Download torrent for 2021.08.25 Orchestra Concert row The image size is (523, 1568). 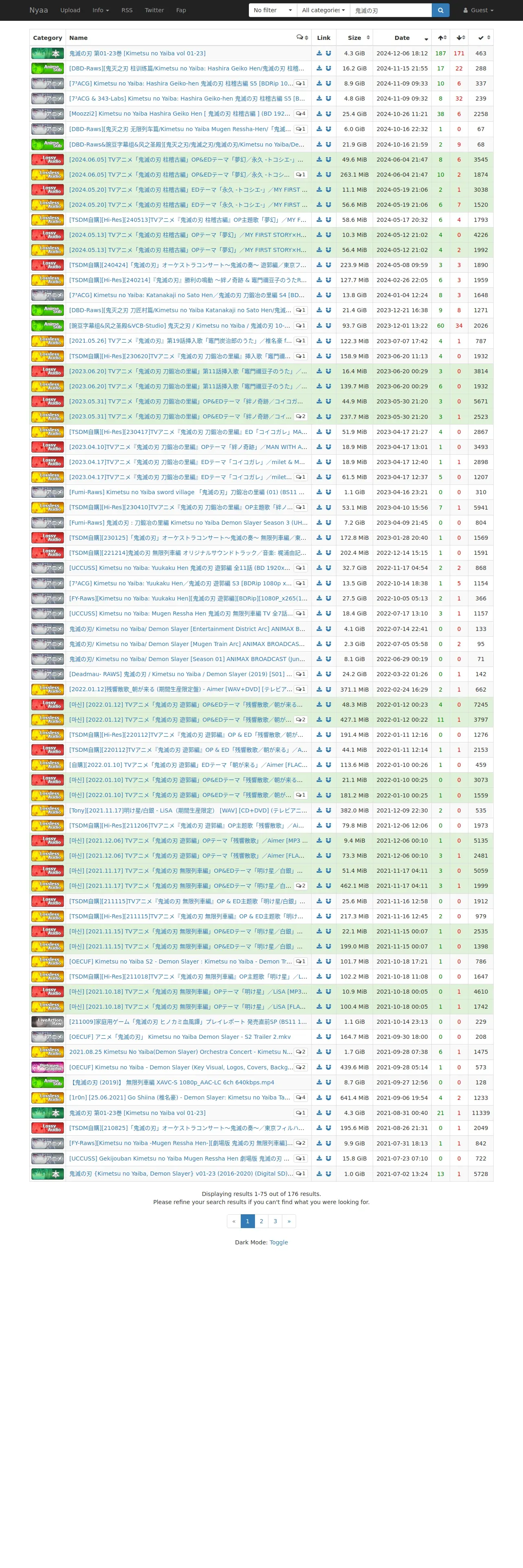point(319,1052)
